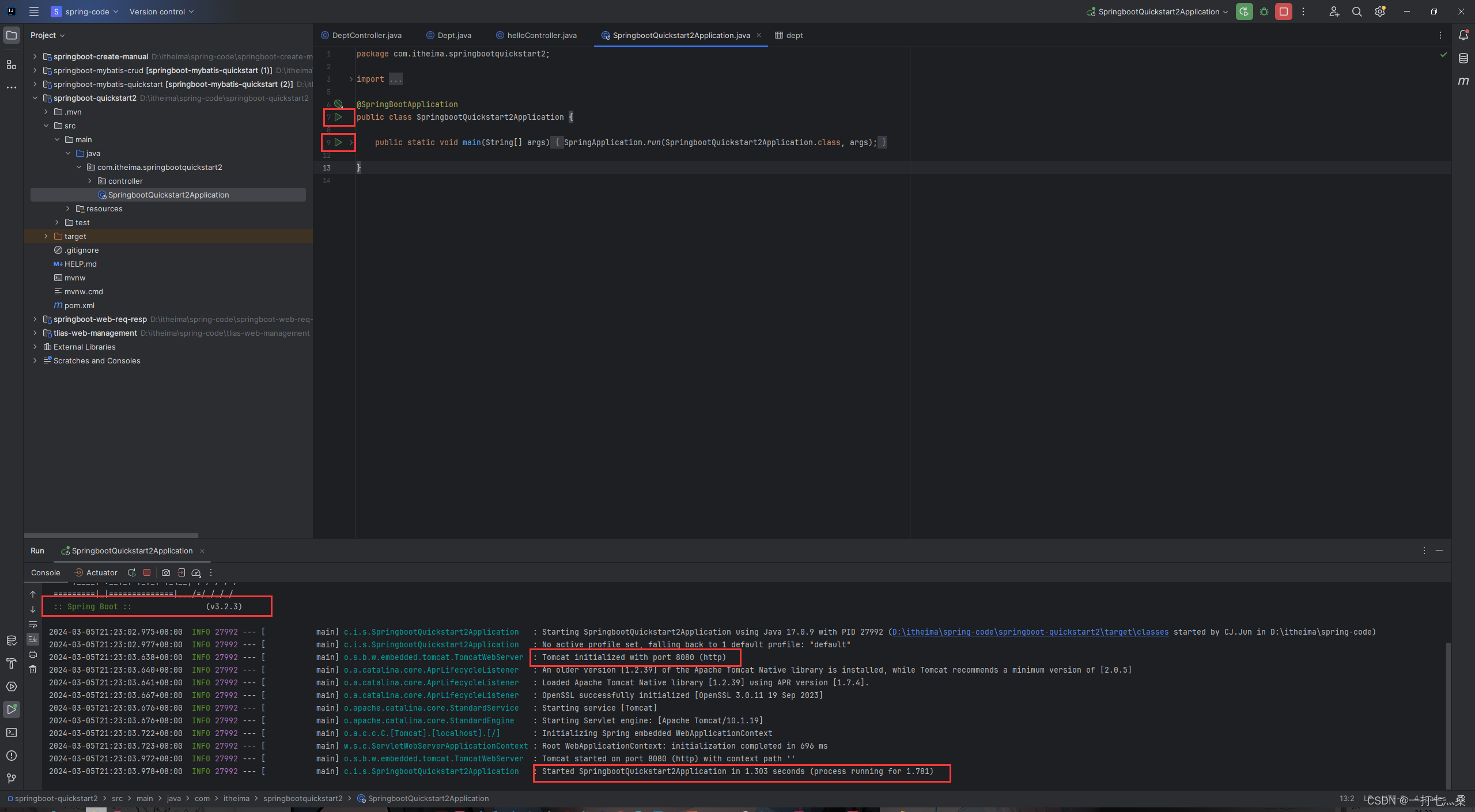Click the stop button in top toolbar

1284,12
